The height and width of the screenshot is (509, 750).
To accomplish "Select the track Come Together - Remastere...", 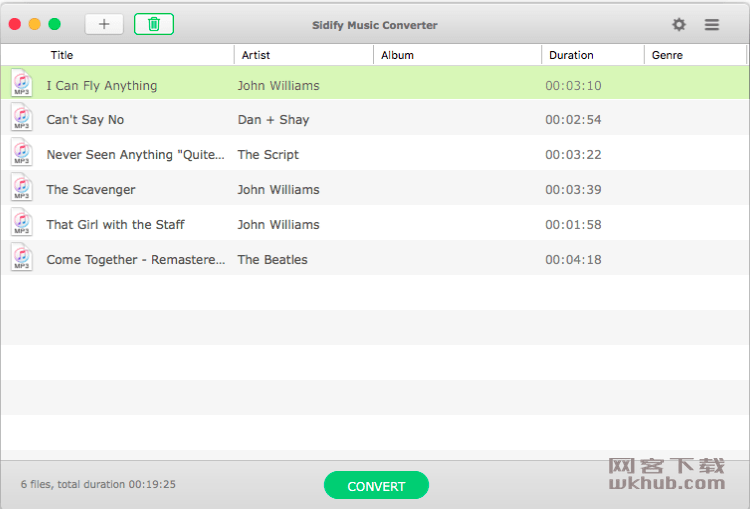I will pyautogui.click(x=136, y=259).
